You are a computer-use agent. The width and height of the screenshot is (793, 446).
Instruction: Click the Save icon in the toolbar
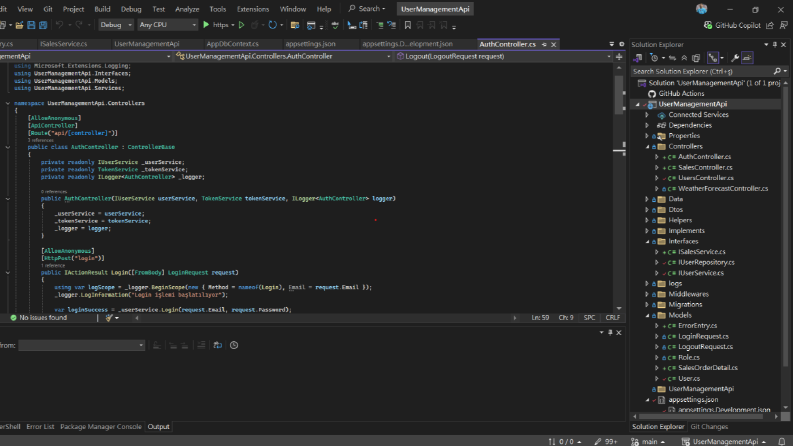tap(31, 25)
